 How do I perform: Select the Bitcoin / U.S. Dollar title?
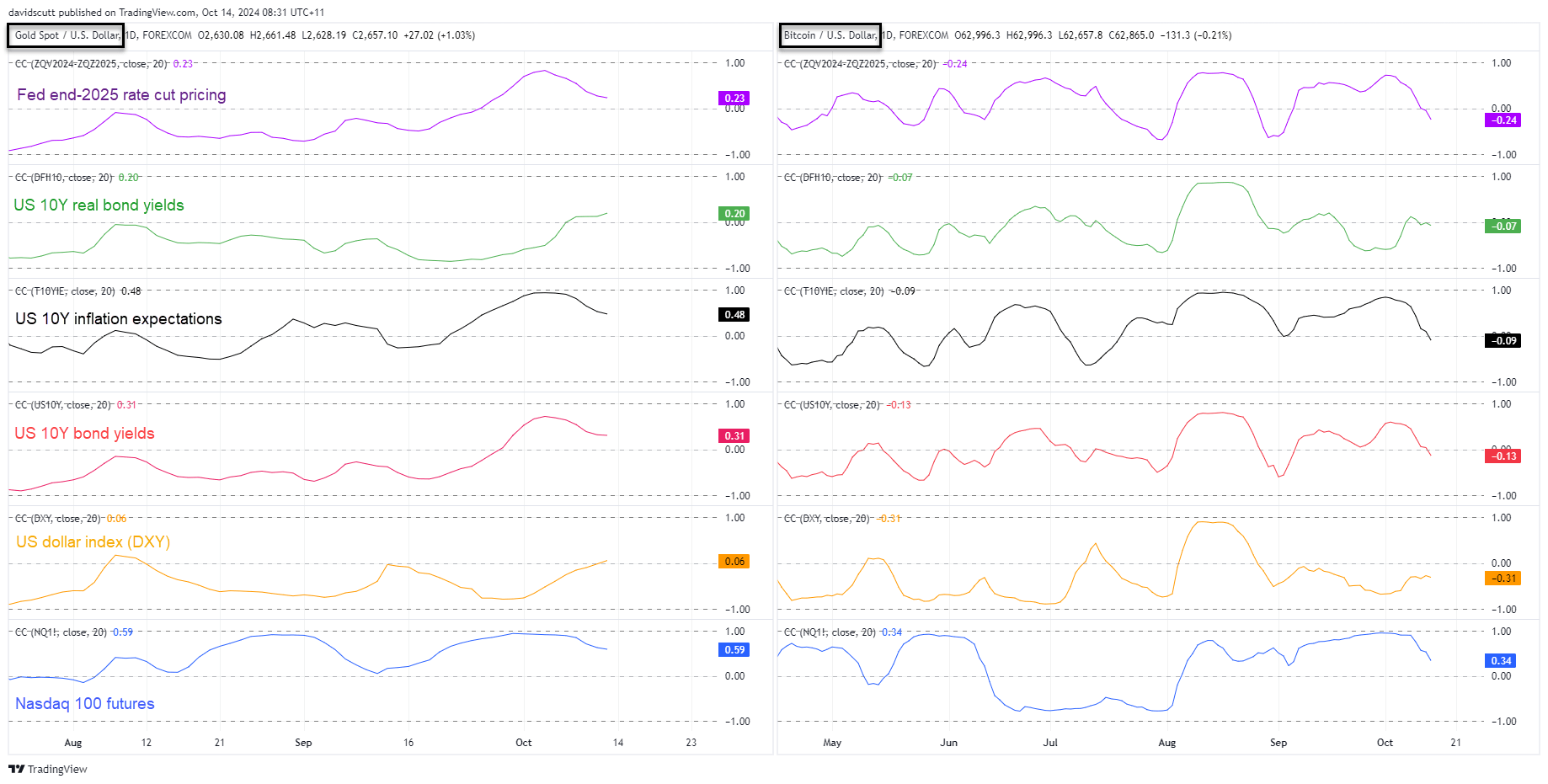click(x=830, y=35)
